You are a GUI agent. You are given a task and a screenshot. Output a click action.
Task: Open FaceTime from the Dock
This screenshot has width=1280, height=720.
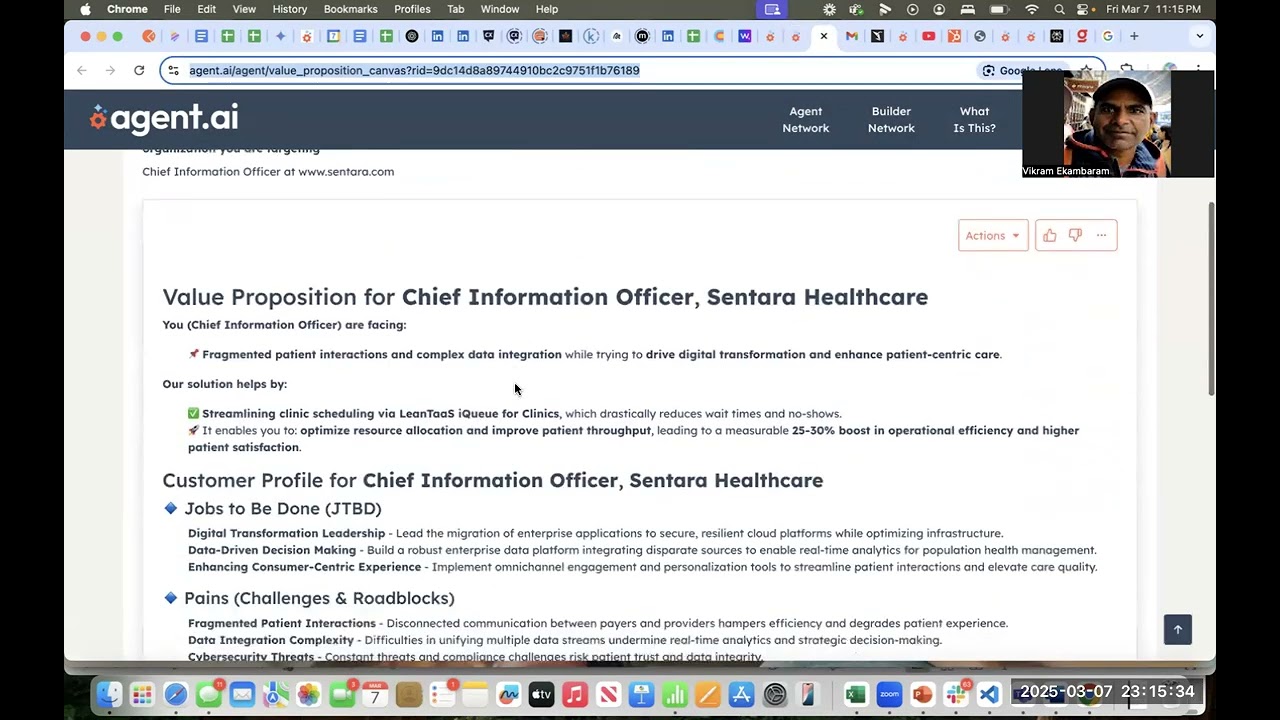(x=342, y=694)
